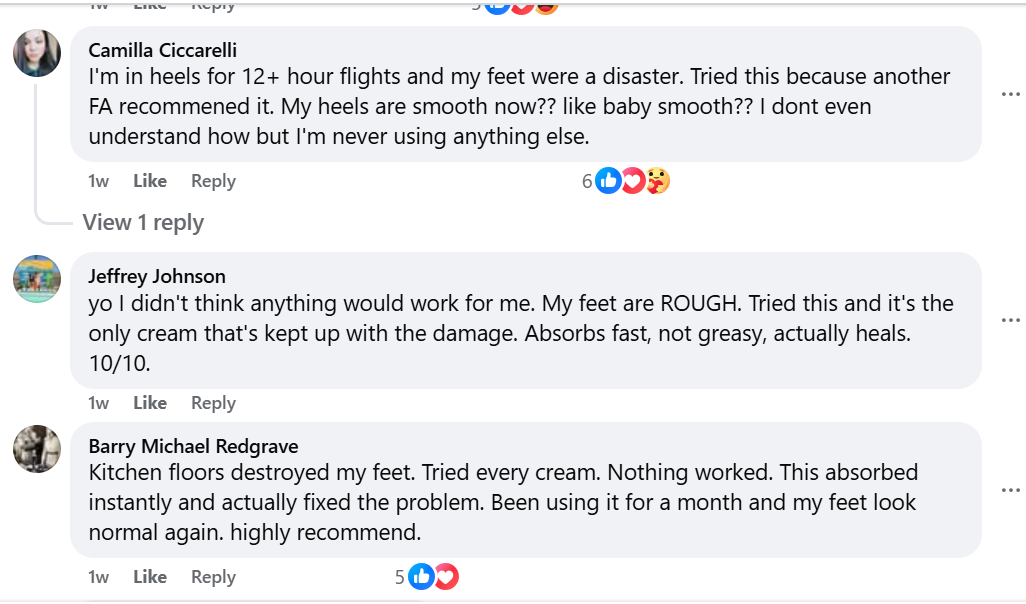Open Jeffrey Johnson's profile name link
The width and height of the screenshot is (1026, 604).
[x=157, y=276]
